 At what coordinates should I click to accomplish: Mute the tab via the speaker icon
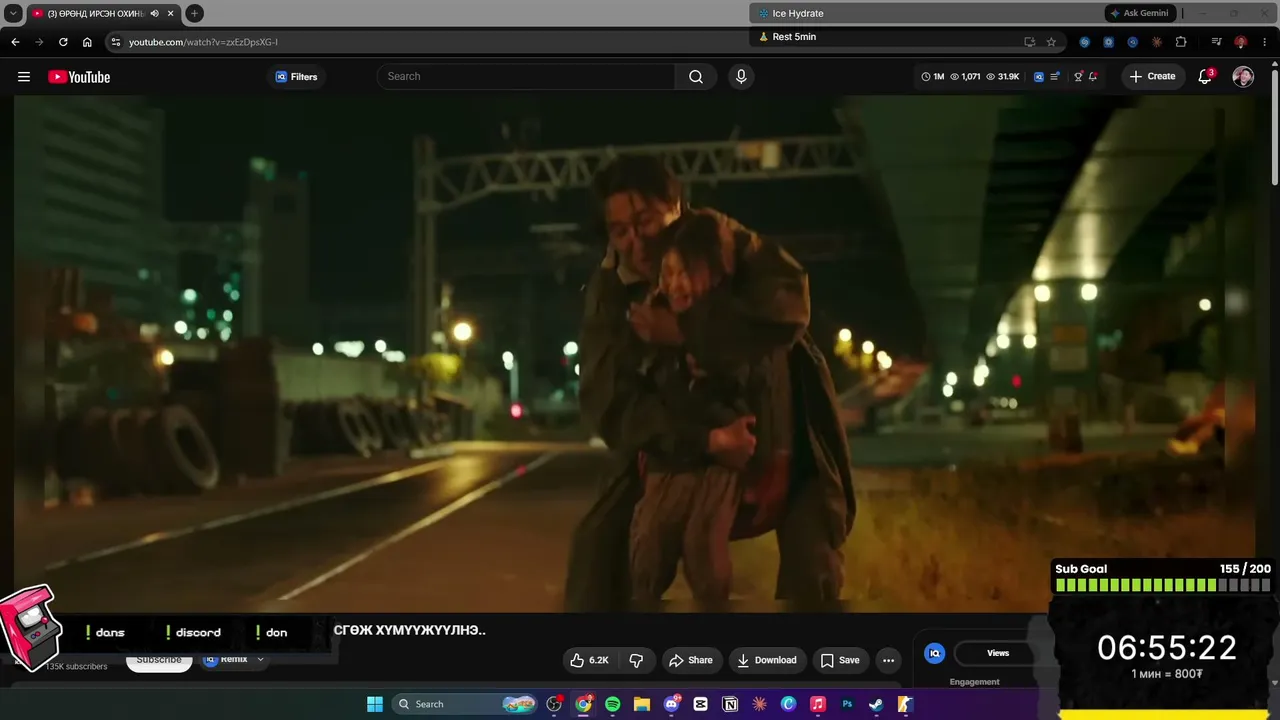(154, 13)
